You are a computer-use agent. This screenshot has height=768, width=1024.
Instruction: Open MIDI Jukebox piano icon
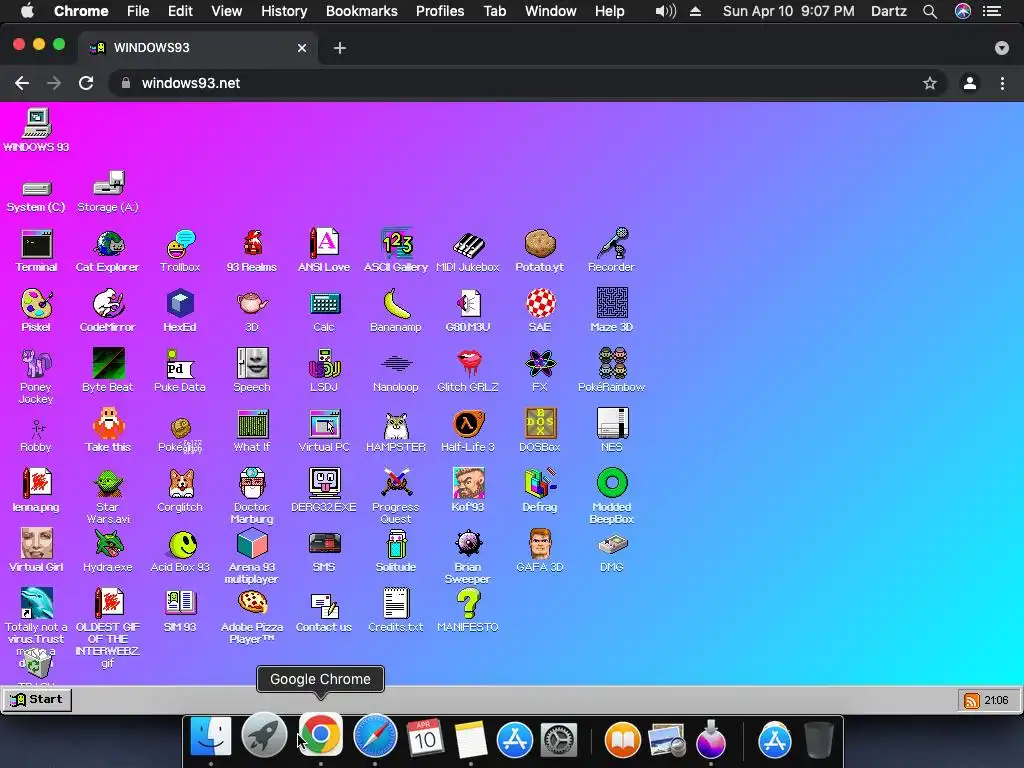[x=468, y=246]
